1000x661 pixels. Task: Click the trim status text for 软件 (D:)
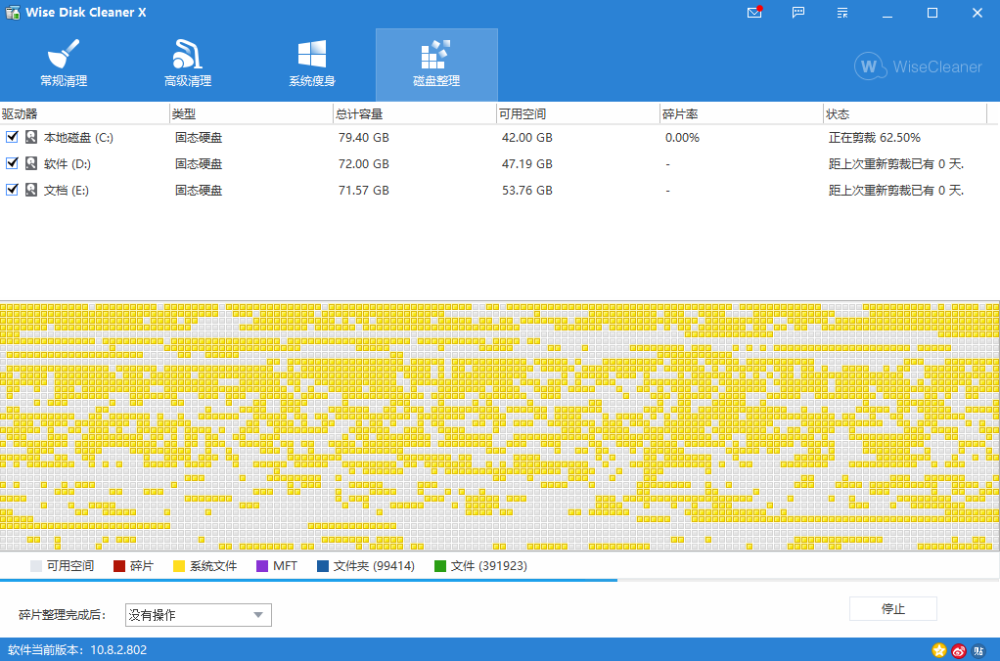point(896,164)
